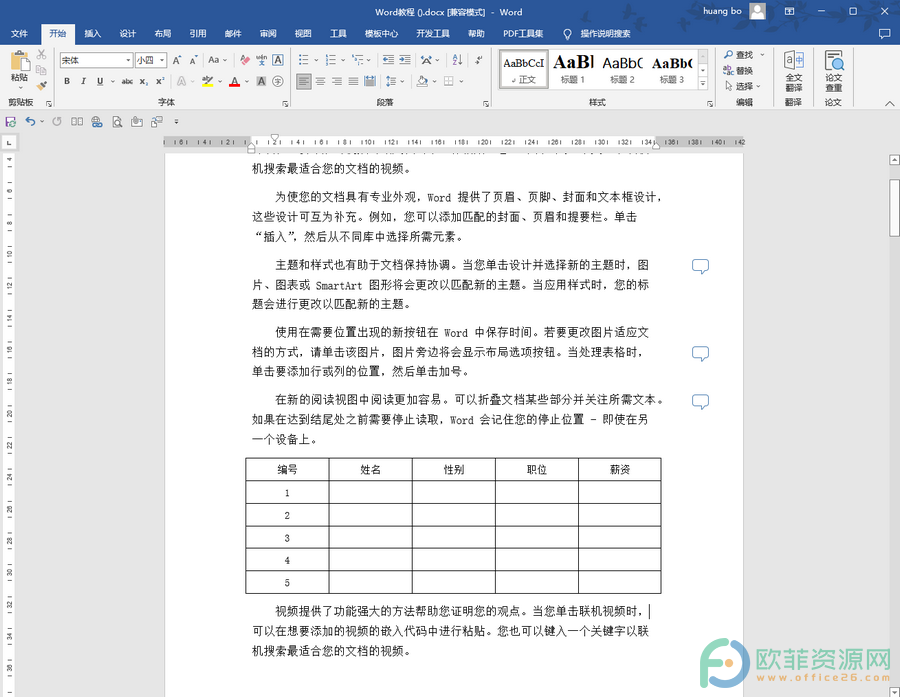Open full-text translation (全文翻译)
This screenshot has height=697, width=900.
(x=794, y=71)
